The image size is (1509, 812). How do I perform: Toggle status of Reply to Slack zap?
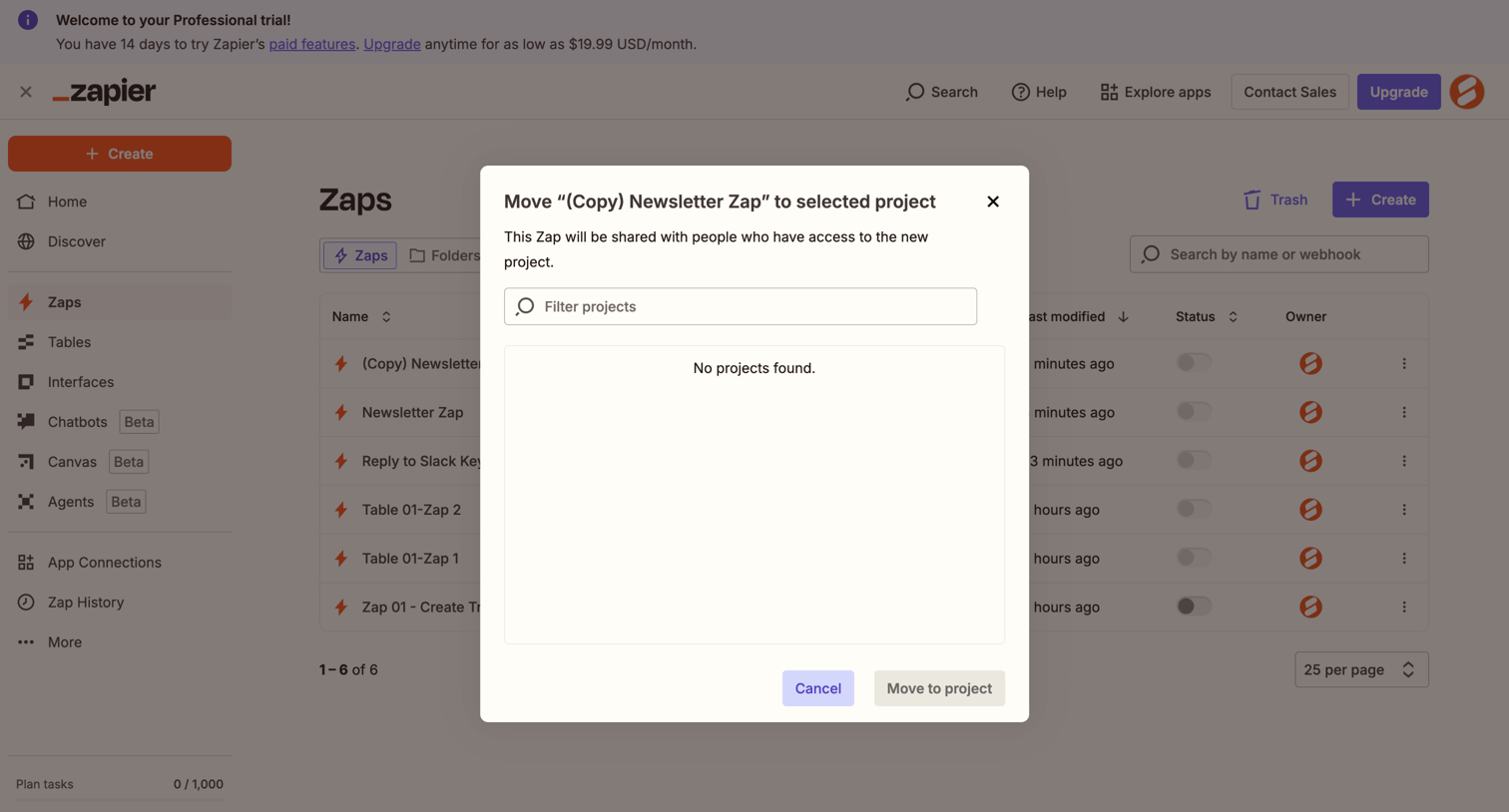tap(1194, 461)
